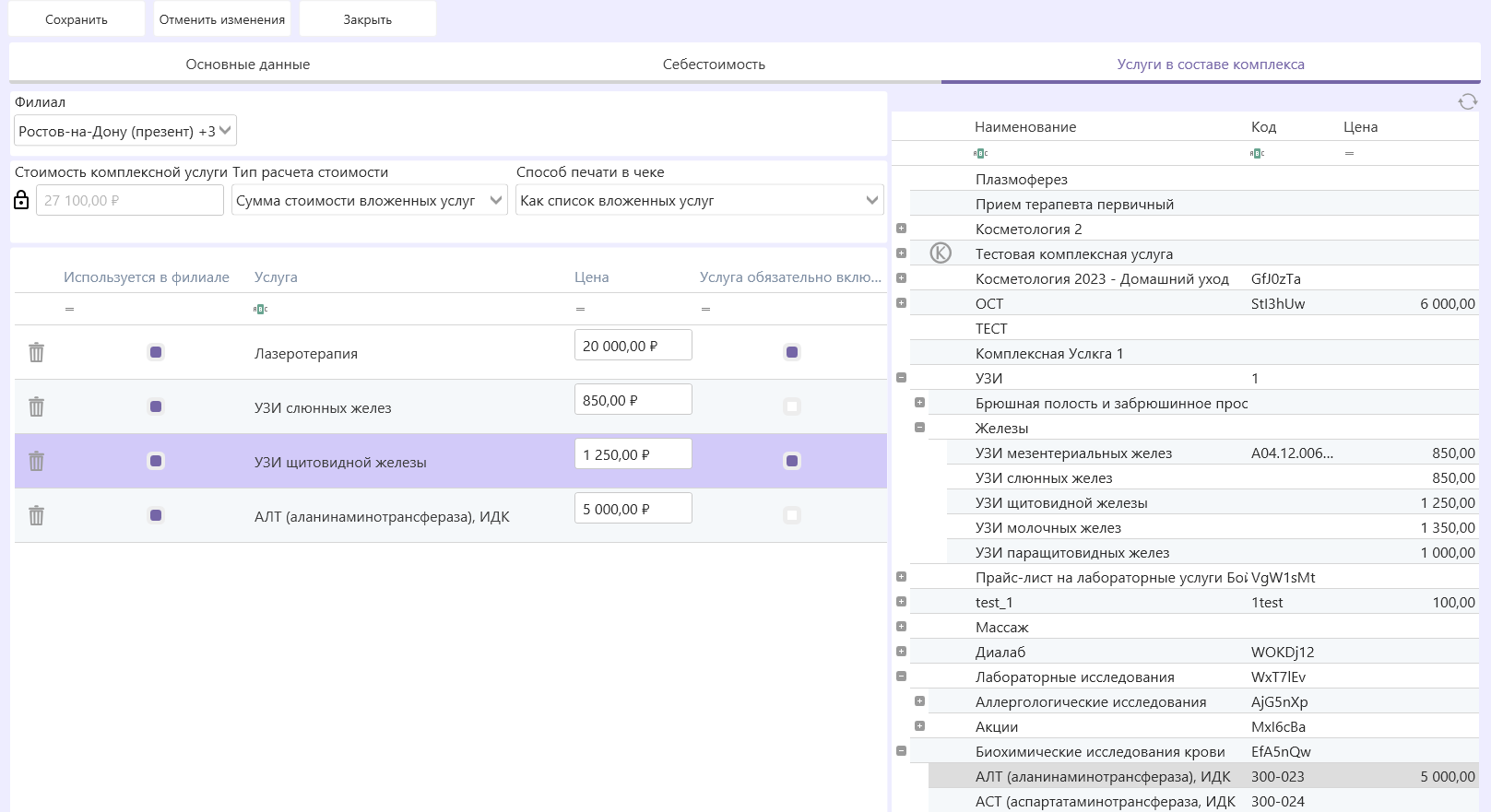Delete the Лазеротерапия service row
Screen dimensions: 1491x812
click(36, 352)
